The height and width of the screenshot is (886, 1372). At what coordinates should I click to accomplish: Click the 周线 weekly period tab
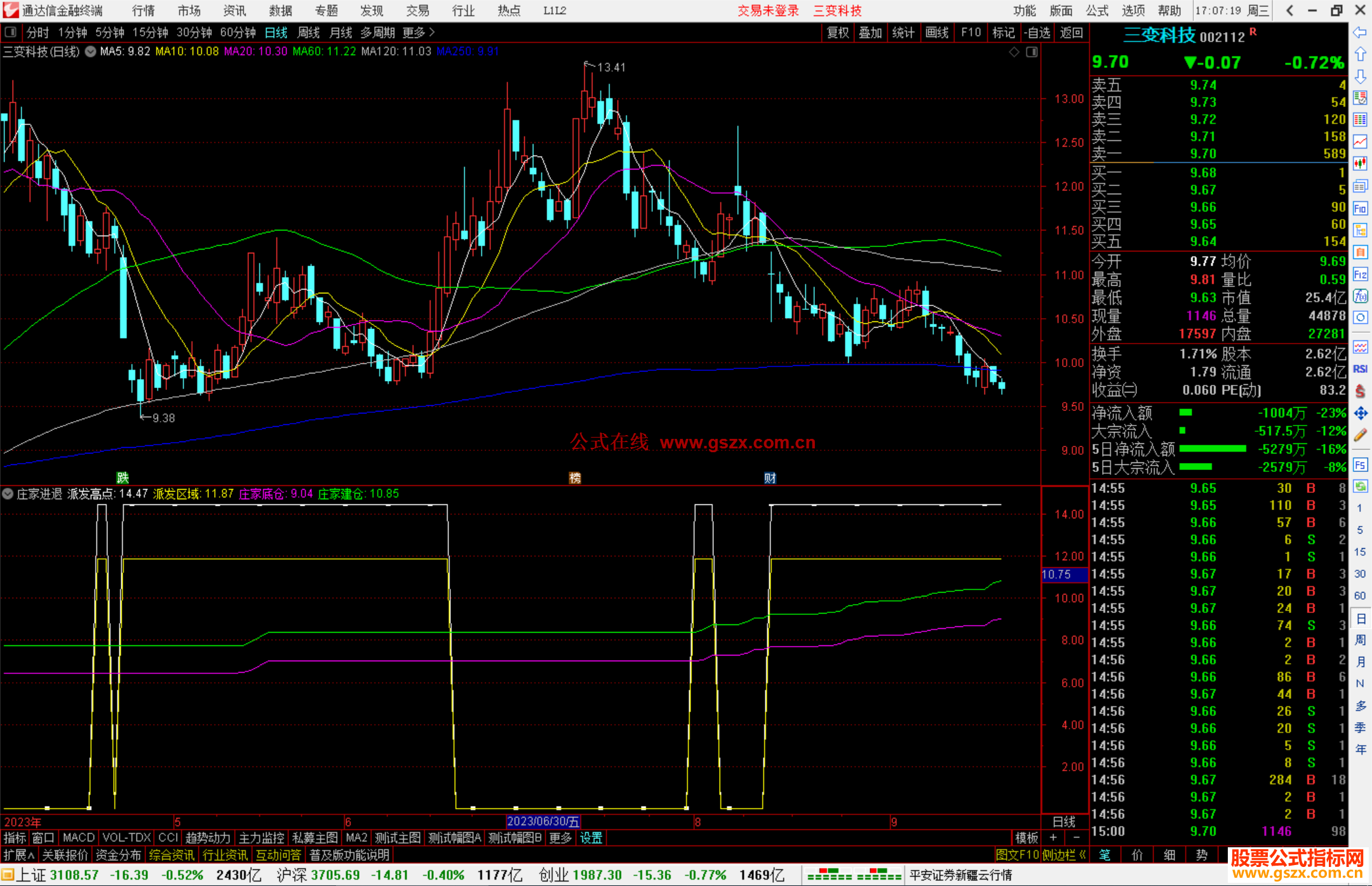[309, 32]
